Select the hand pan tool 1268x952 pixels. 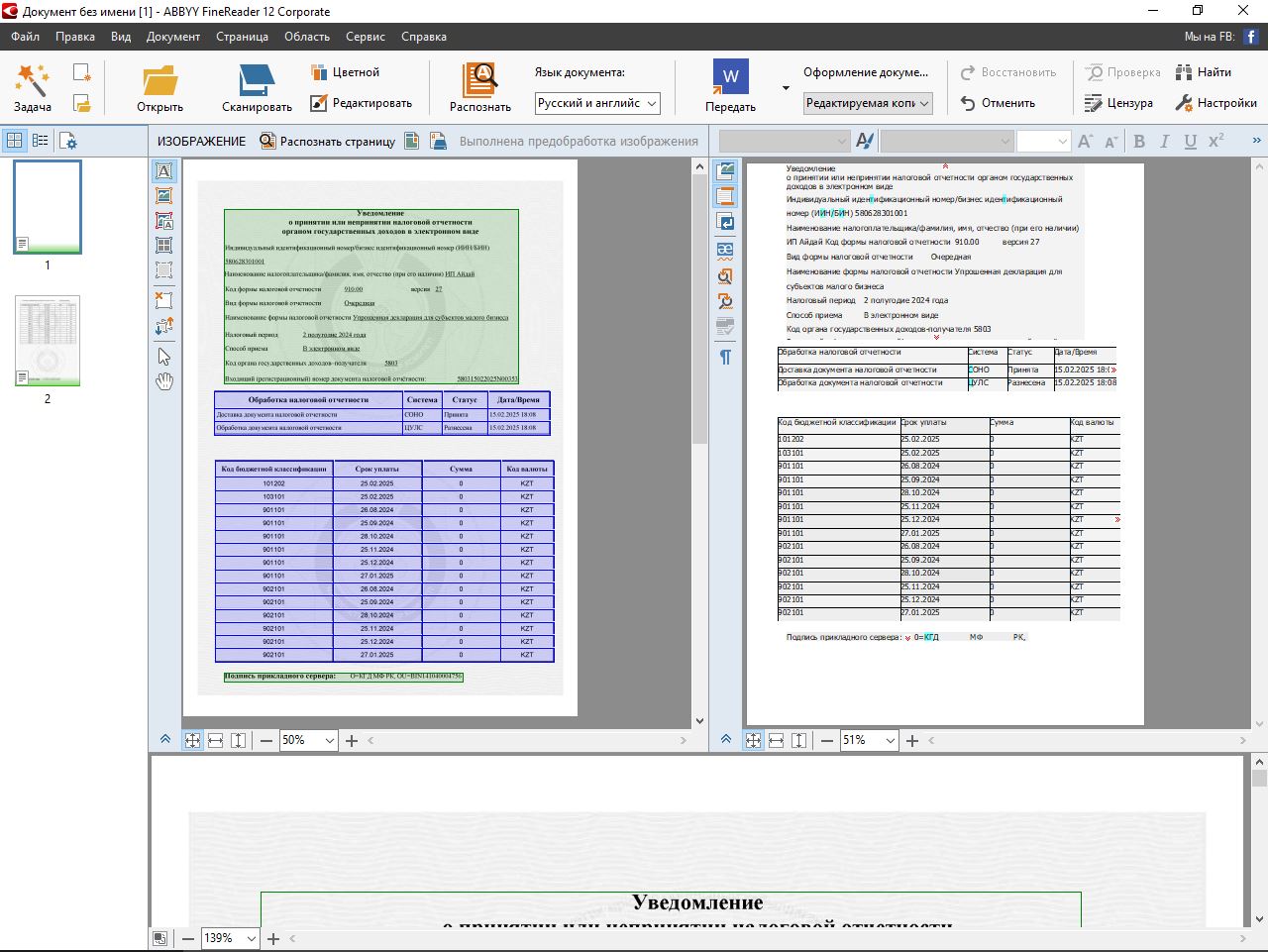(164, 381)
